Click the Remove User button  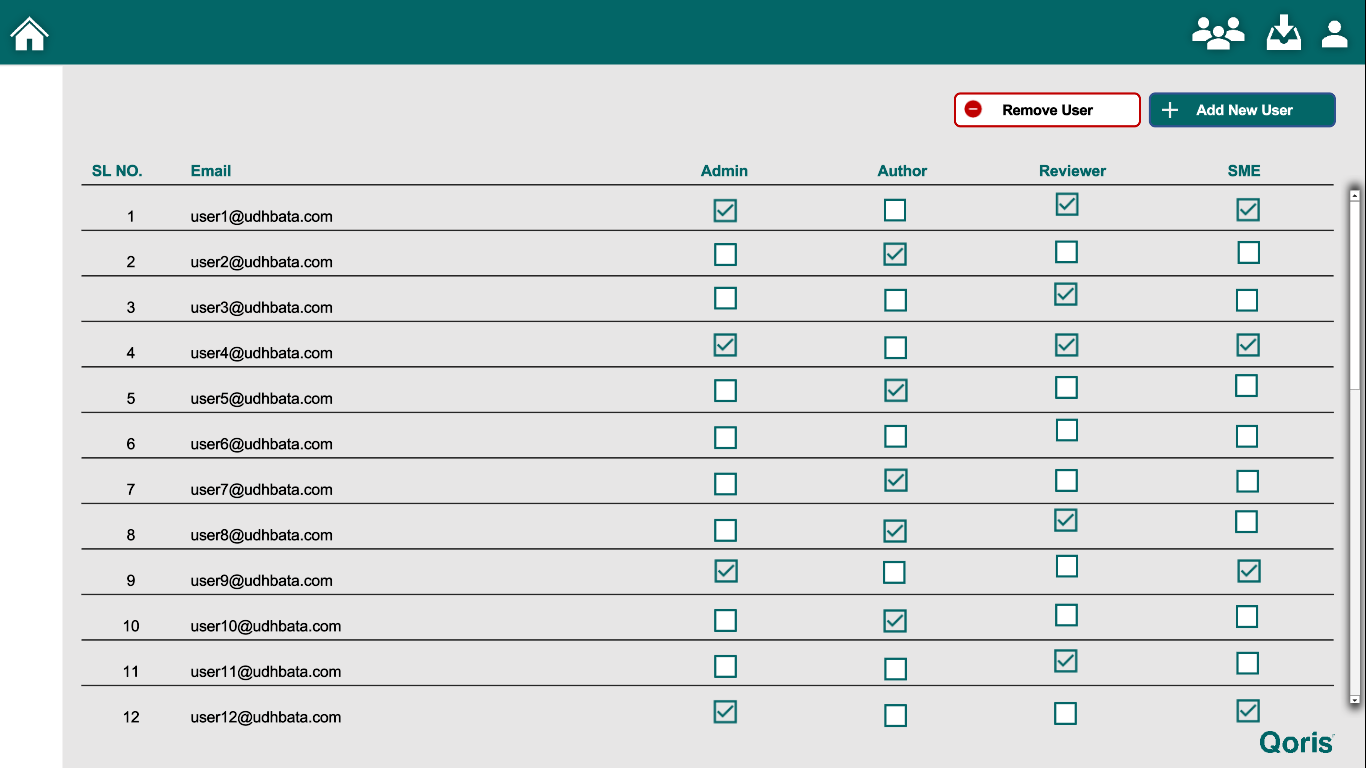tap(1047, 110)
